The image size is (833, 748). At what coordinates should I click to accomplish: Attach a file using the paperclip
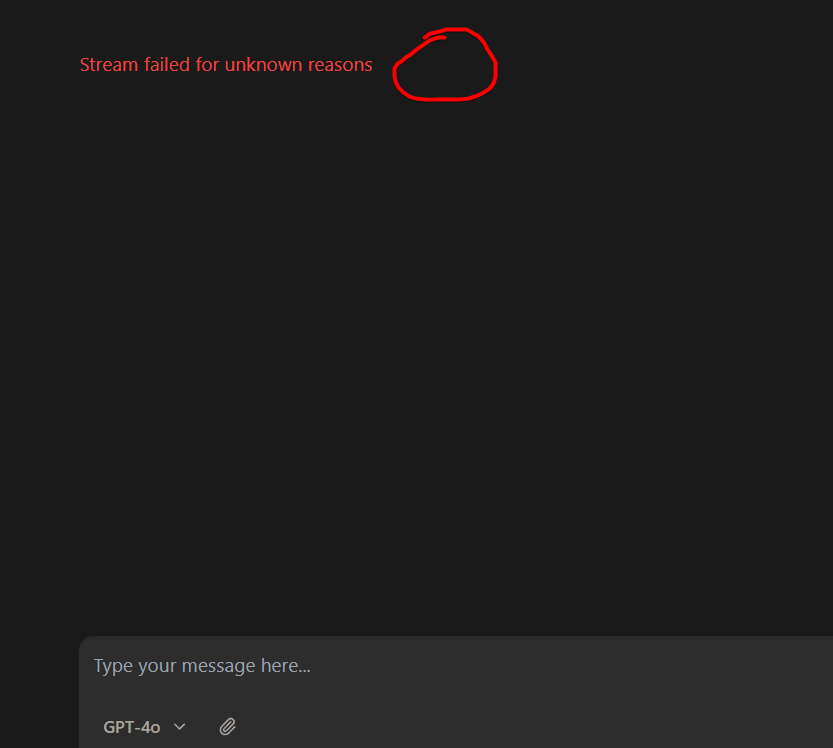[x=227, y=726]
